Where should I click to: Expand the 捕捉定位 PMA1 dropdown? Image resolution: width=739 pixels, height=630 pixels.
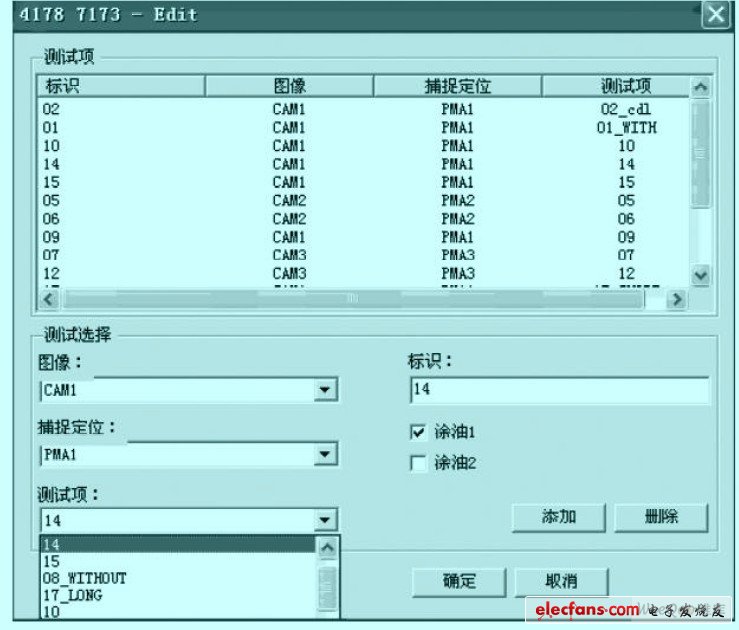(x=324, y=455)
